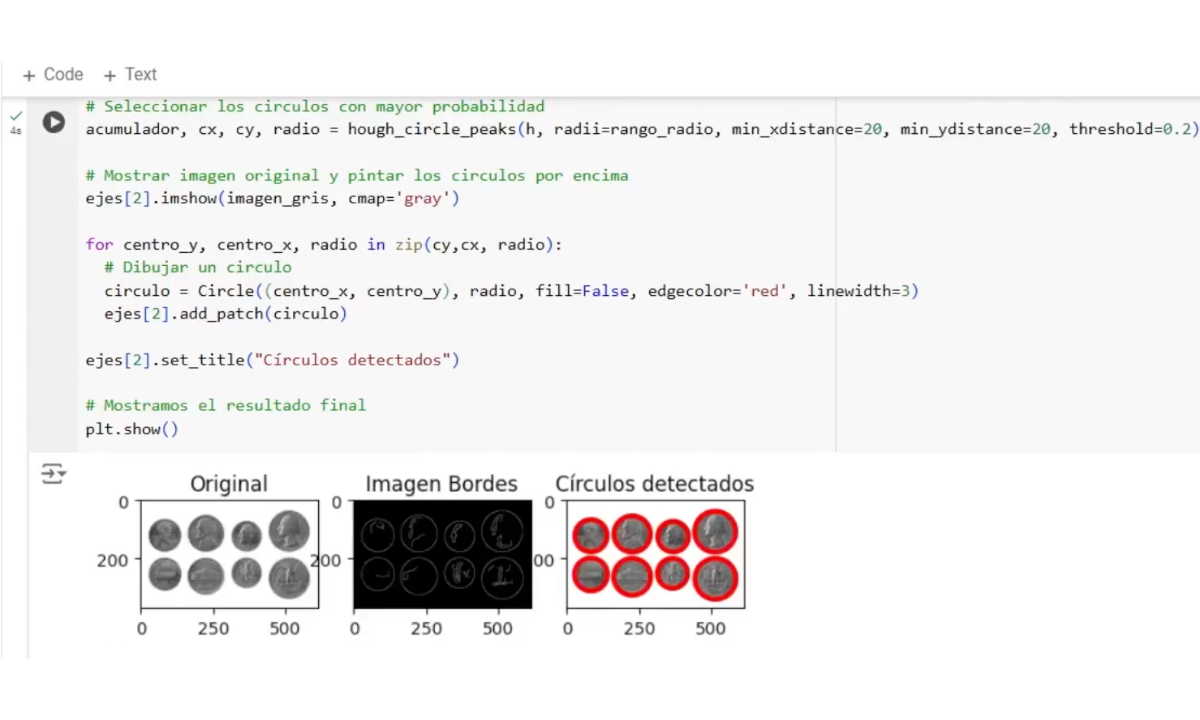
Task: Click the ejes[2].set_title line
Action: click(x=273, y=360)
